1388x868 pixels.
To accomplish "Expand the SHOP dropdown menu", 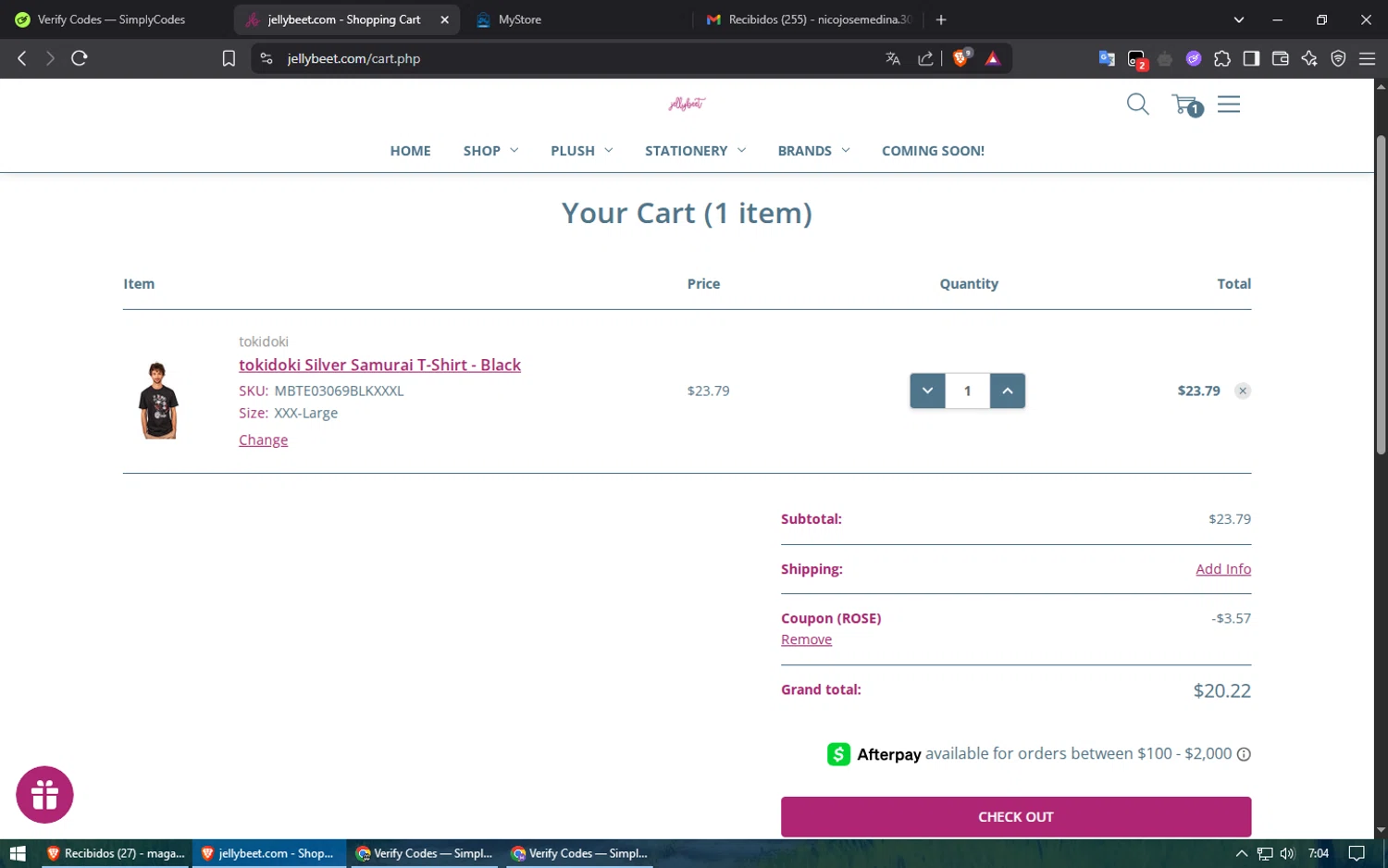I will [x=490, y=151].
